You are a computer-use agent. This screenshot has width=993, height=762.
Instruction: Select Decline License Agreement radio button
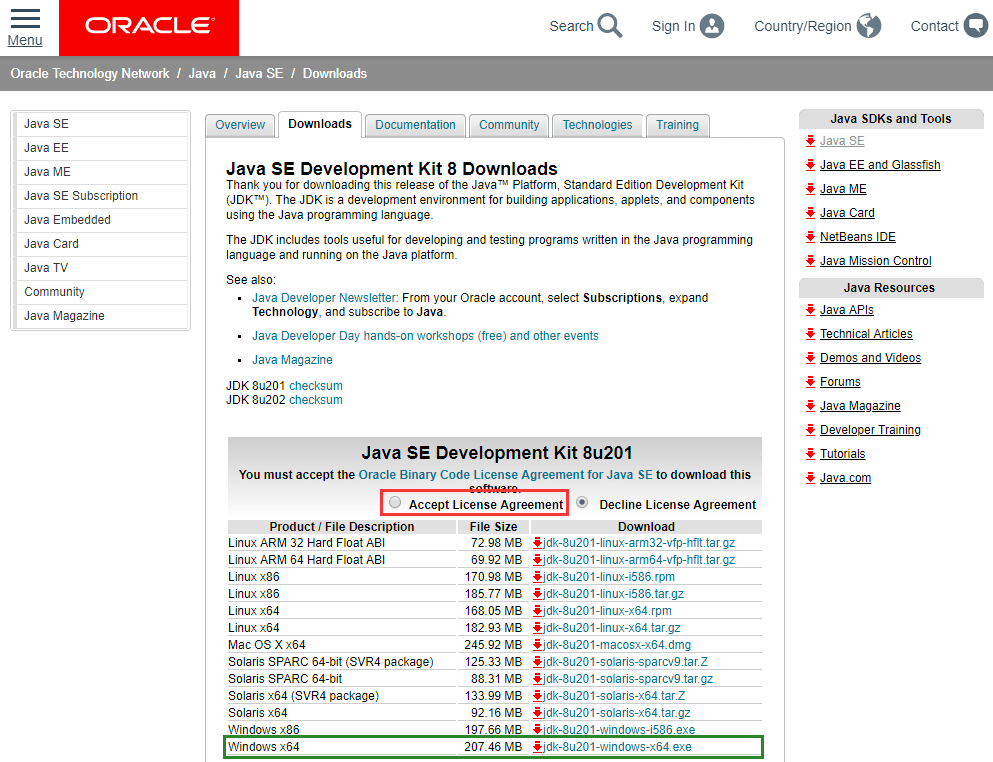(582, 502)
